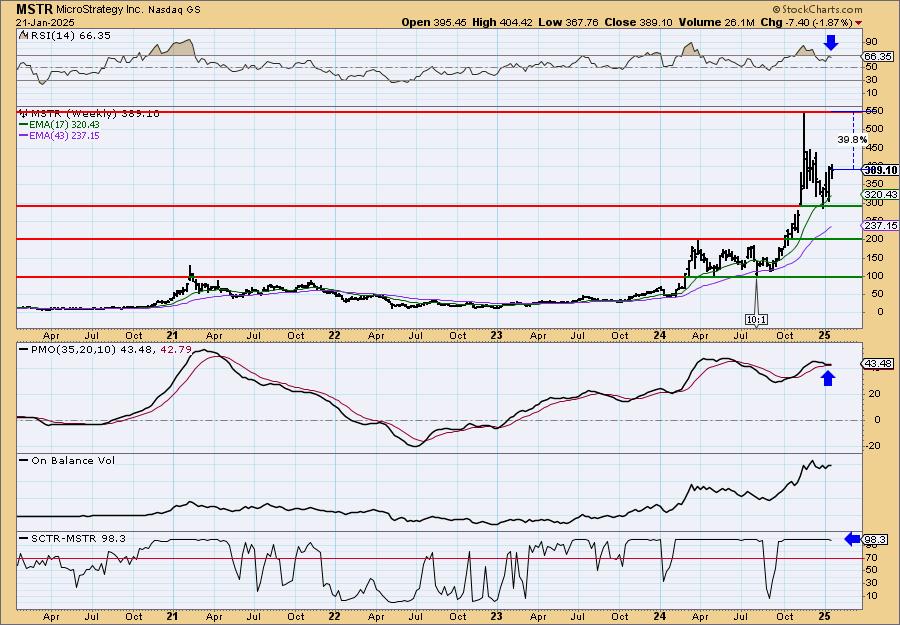The height and width of the screenshot is (625, 900).
Task: Click the small price-bar icon before MSTR (Weekly)
Action: click(24, 113)
